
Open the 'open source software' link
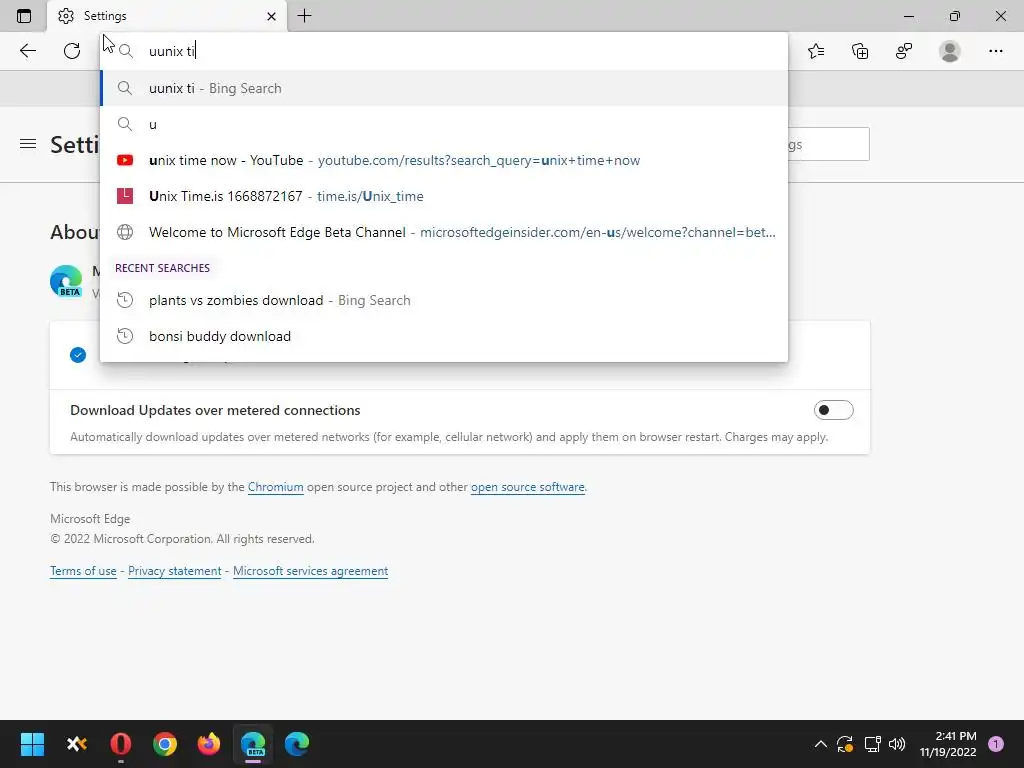pyautogui.click(x=528, y=487)
